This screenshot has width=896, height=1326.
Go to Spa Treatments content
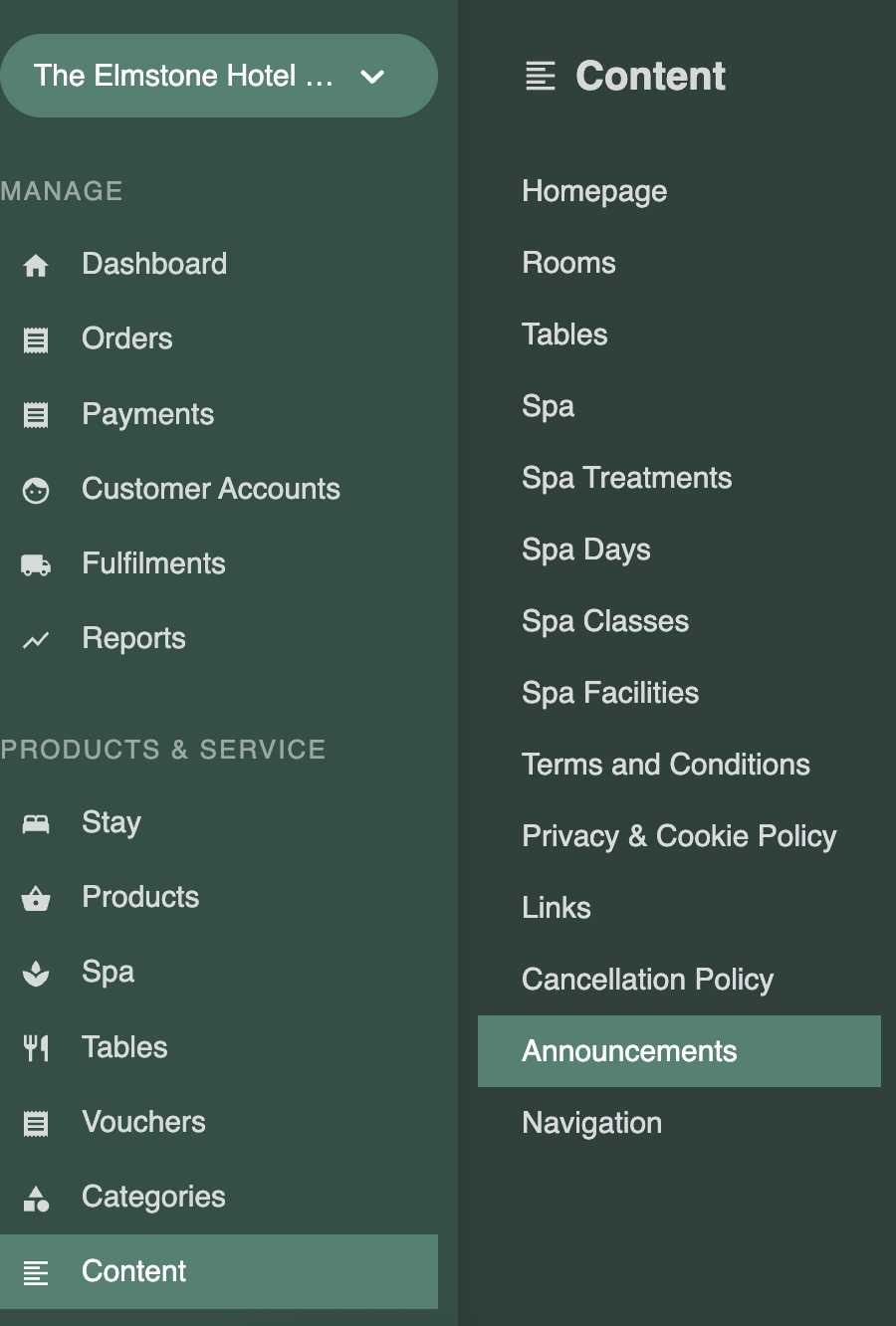[626, 478]
